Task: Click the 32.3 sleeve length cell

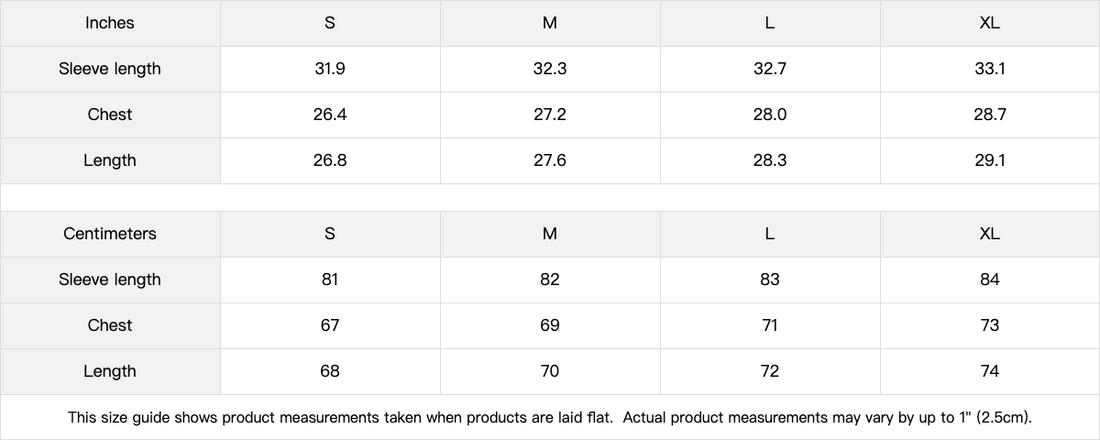Action: point(550,69)
